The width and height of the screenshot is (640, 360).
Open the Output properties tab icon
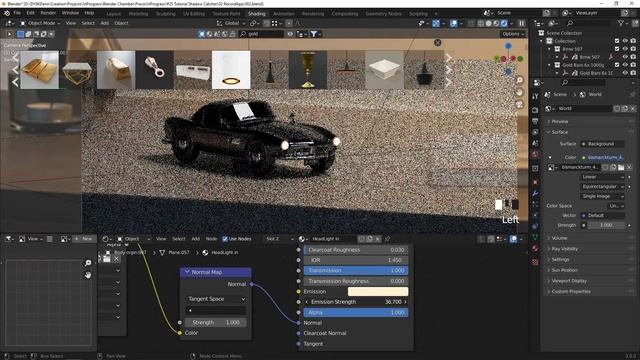(535, 121)
